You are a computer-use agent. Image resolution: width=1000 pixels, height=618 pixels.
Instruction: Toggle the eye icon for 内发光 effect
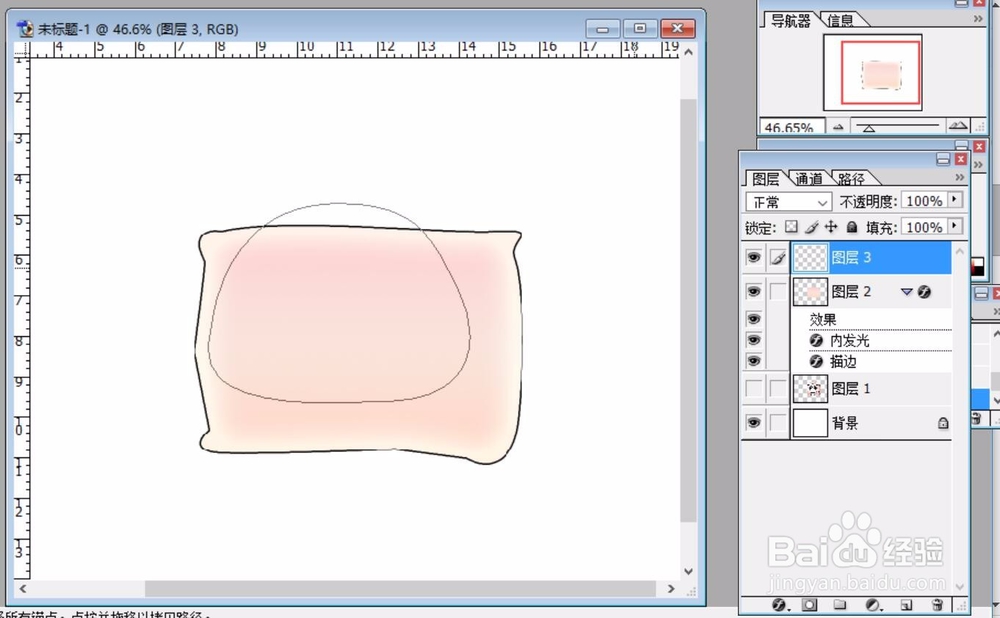coord(754,340)
